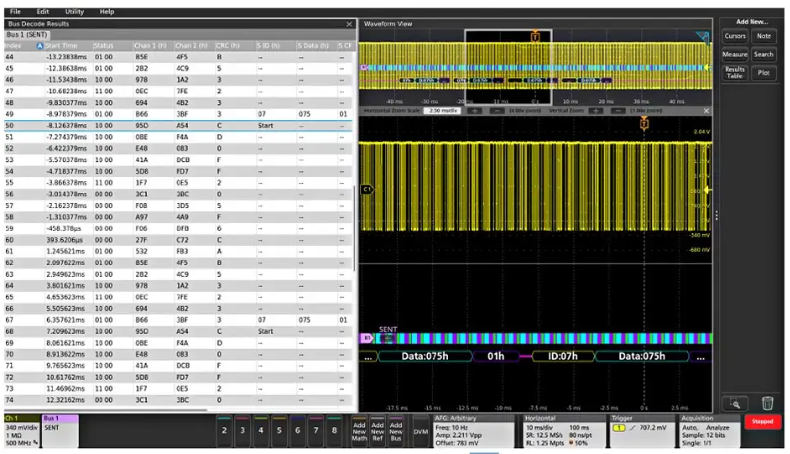Screen dimensions: 790x454
Task: Turn on channel 3
Action: [x=242, y=431]
